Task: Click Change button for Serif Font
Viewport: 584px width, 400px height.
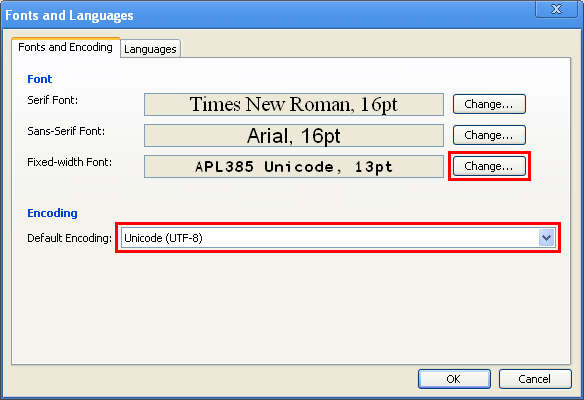Action: coord(489,104)
